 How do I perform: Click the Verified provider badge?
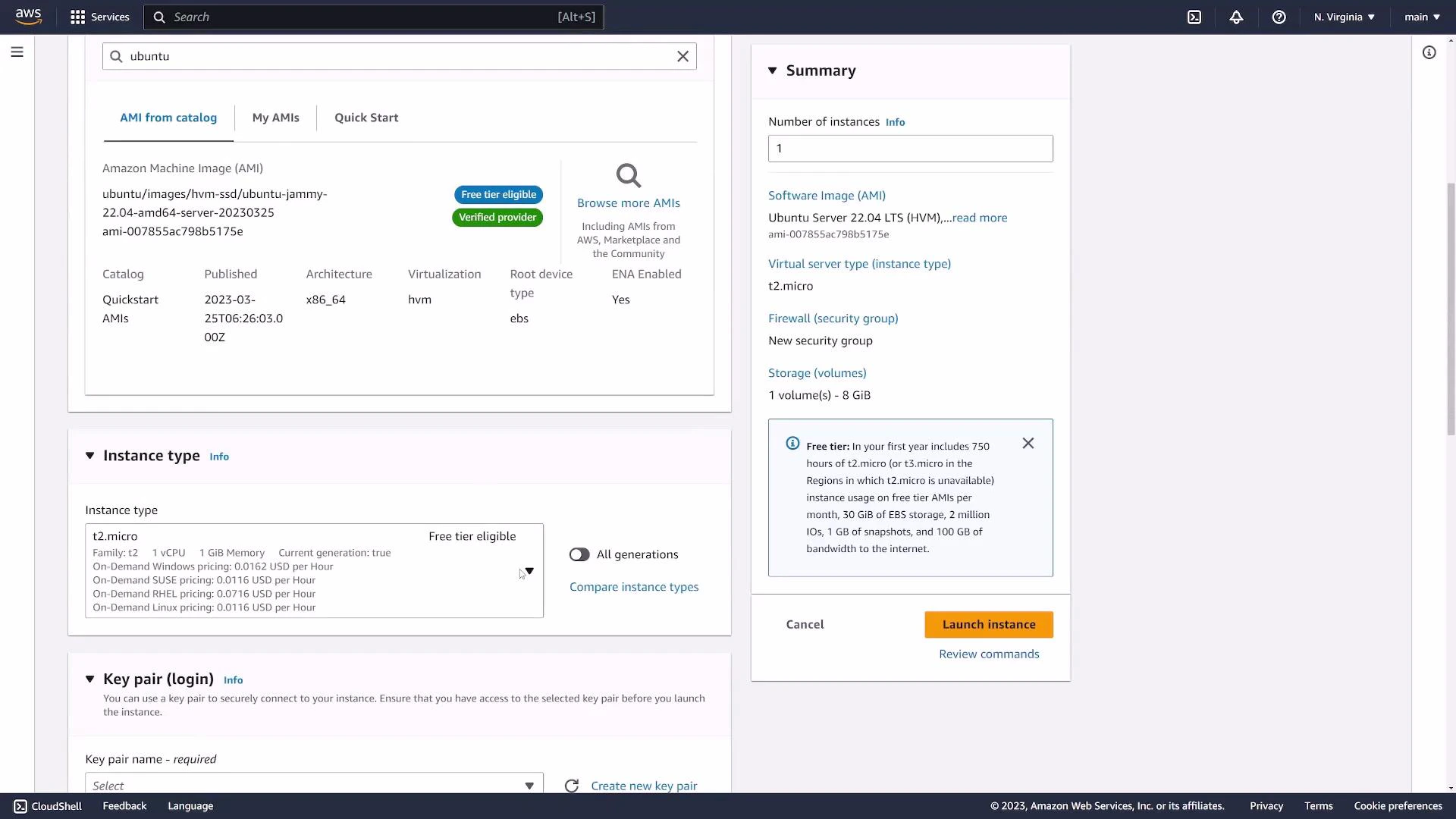click(497, 218)
